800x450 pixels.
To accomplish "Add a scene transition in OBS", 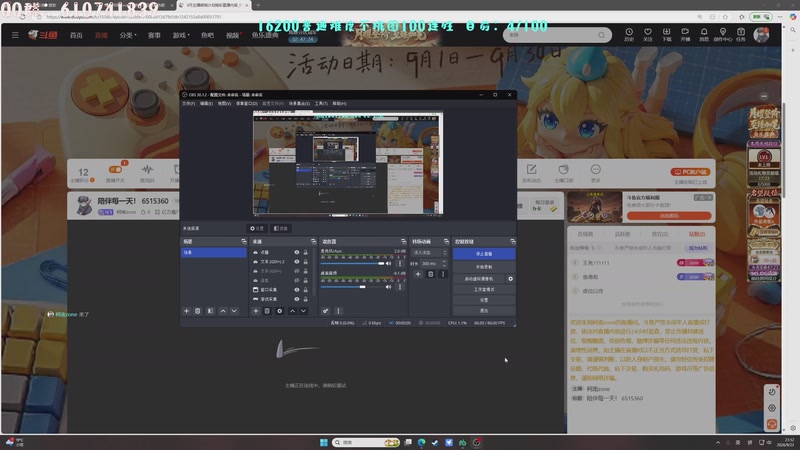I will point(418,274).
